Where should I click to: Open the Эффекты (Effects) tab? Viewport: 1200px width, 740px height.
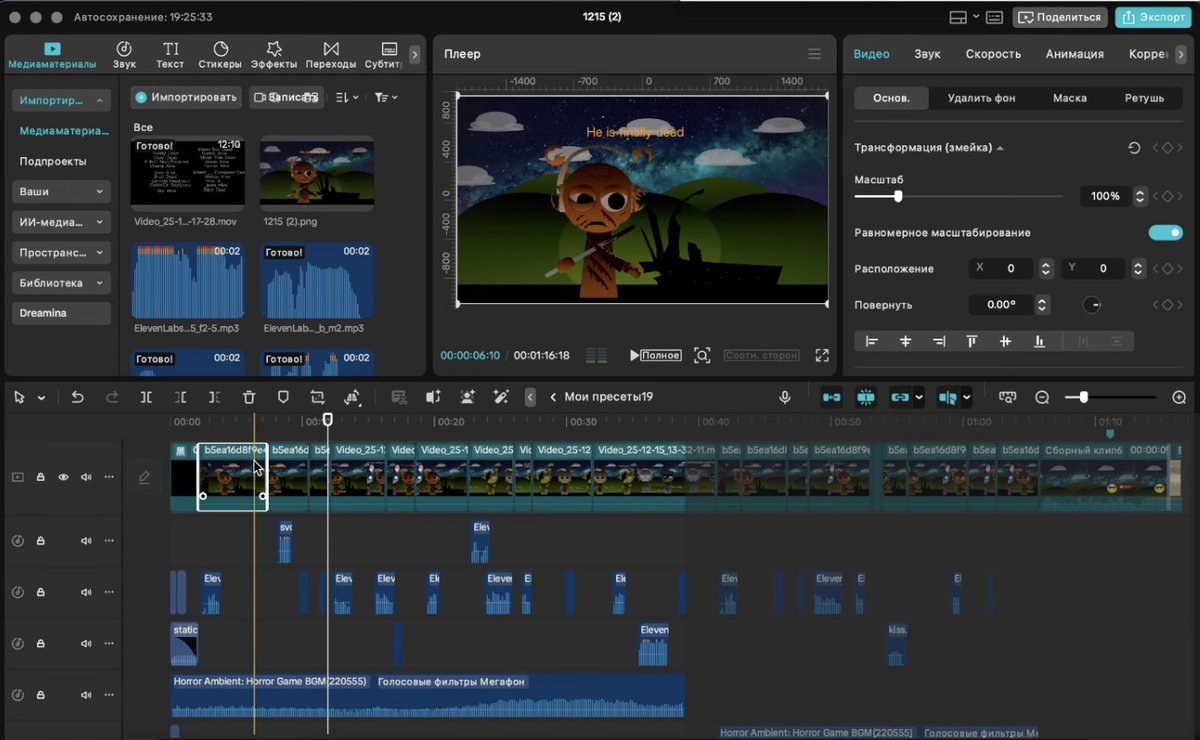pos(274,55)
